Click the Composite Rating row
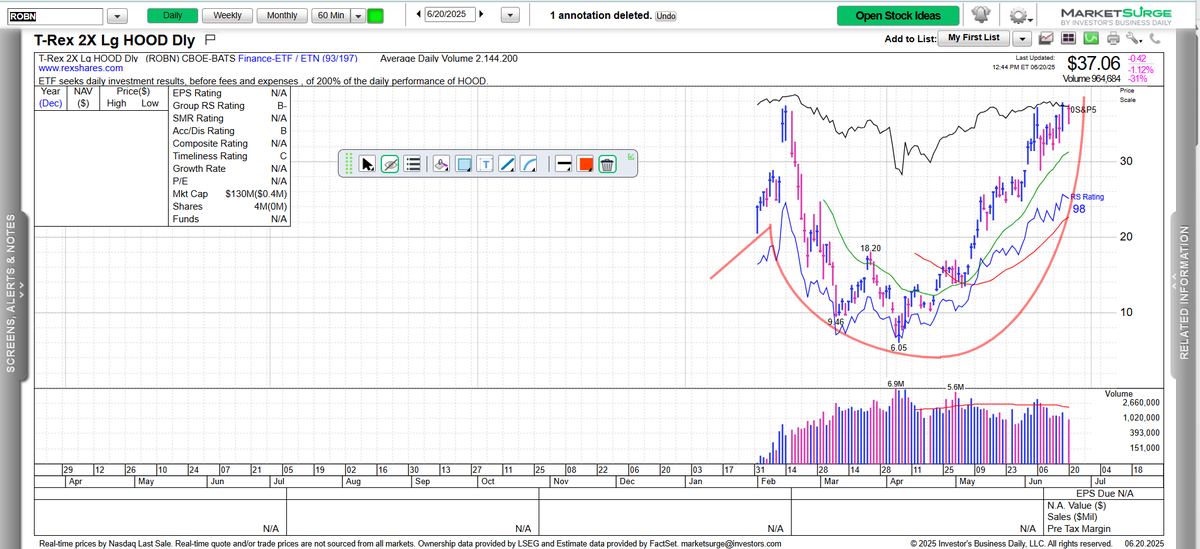The height and width of the screenshot is (549, 1200). click(230, 144)
